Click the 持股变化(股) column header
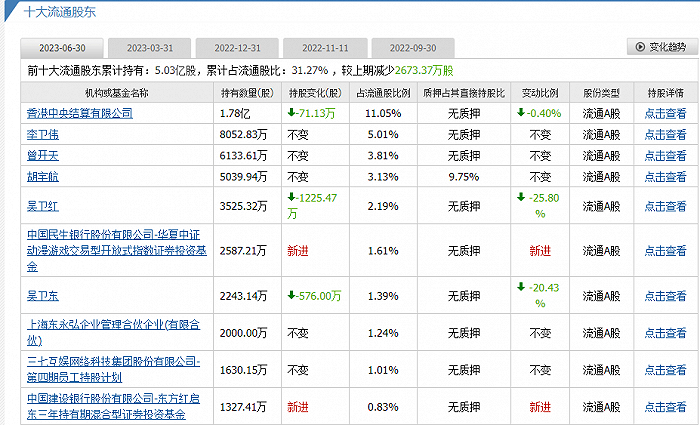 click(315, 93)
